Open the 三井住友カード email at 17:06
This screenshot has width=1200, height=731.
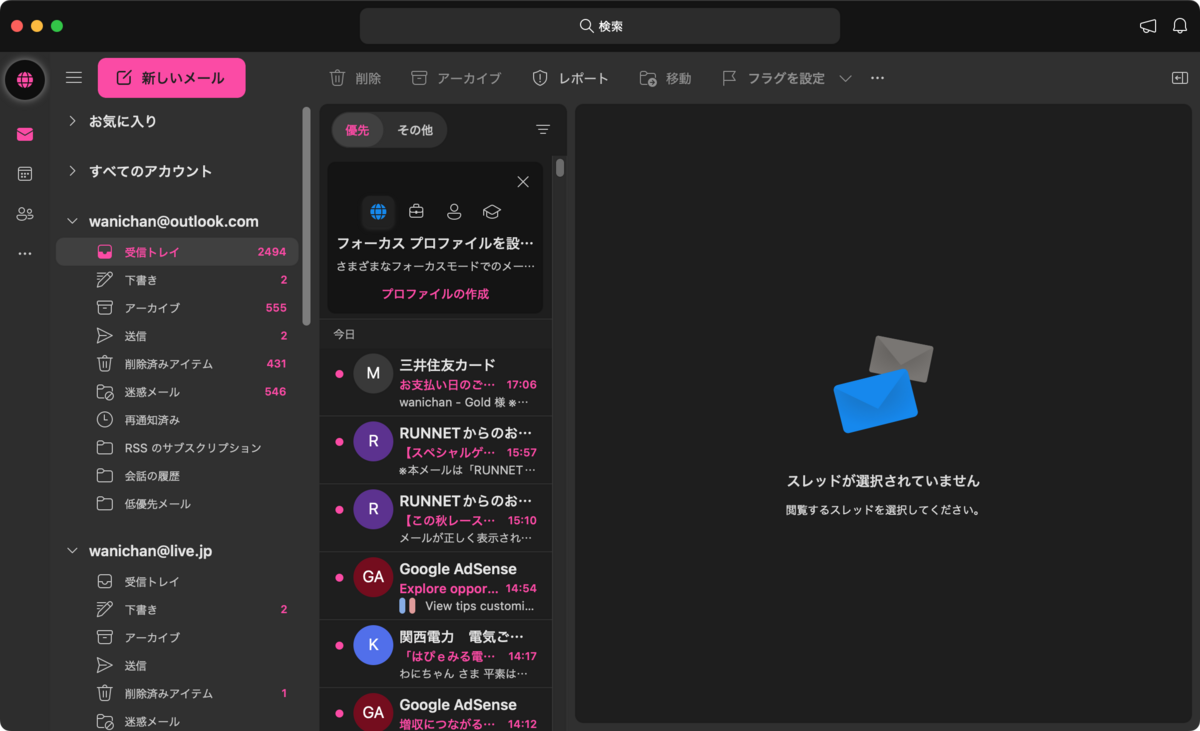(436, 382)
